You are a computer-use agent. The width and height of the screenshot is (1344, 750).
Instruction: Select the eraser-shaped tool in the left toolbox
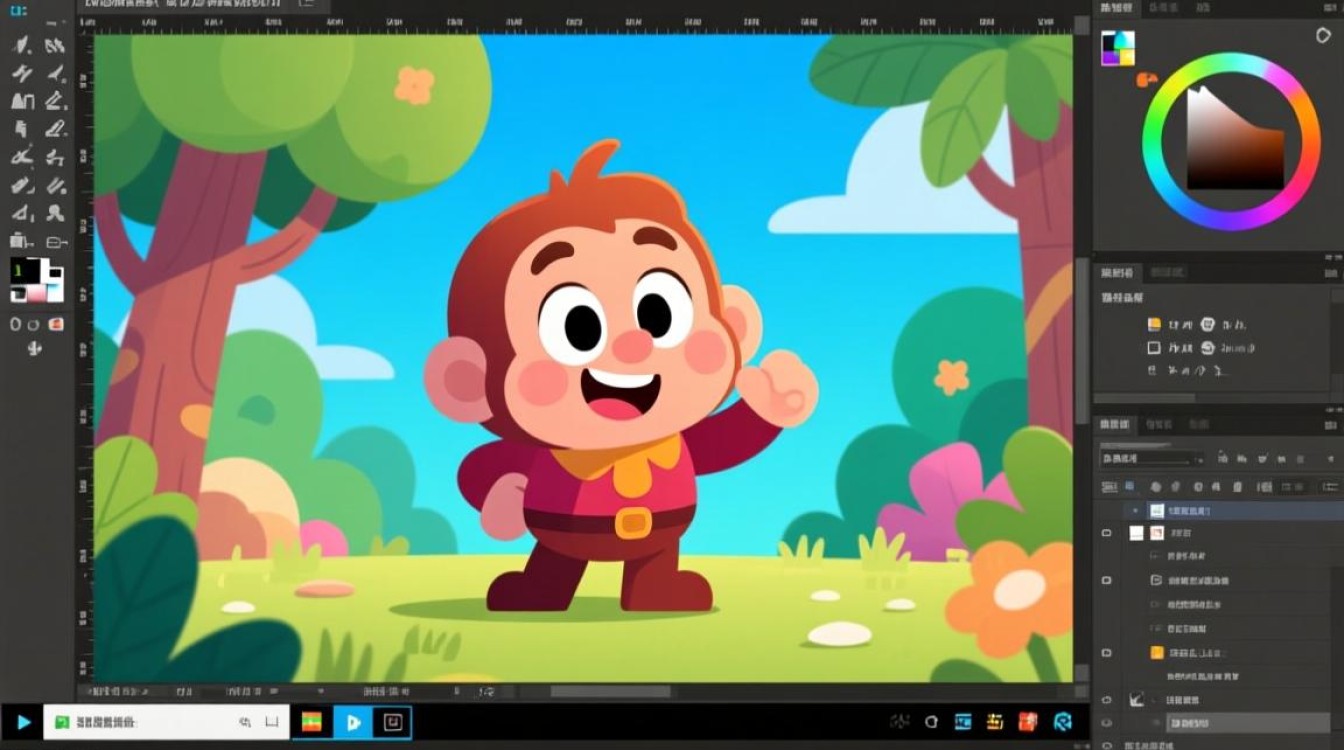click(22, 185)
